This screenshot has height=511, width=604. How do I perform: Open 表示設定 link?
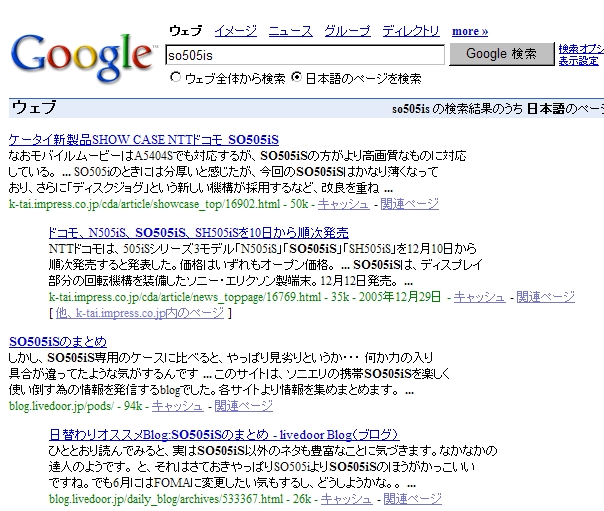pyautogui.click(x=578, y=61)
